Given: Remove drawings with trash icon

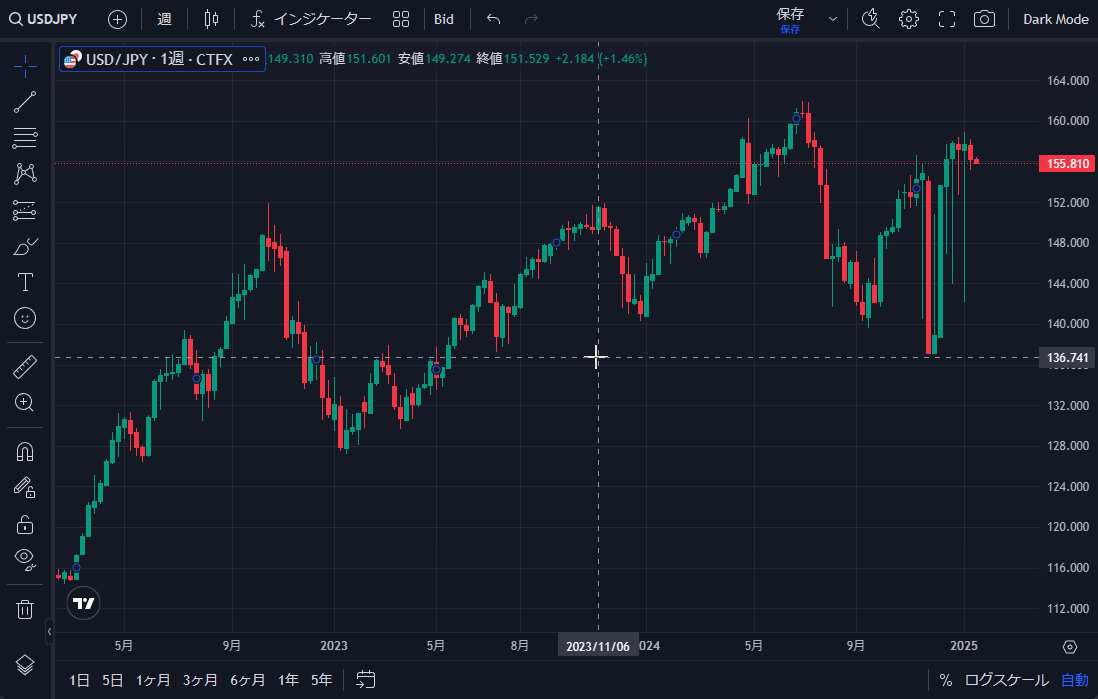Looking at the screenshot, I should click(25, 609).
